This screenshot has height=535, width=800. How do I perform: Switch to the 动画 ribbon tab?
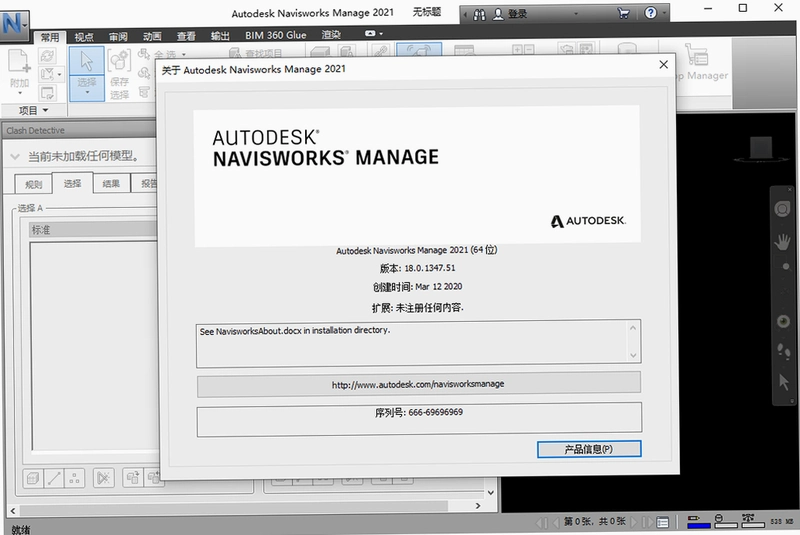(x=152, y=36)
